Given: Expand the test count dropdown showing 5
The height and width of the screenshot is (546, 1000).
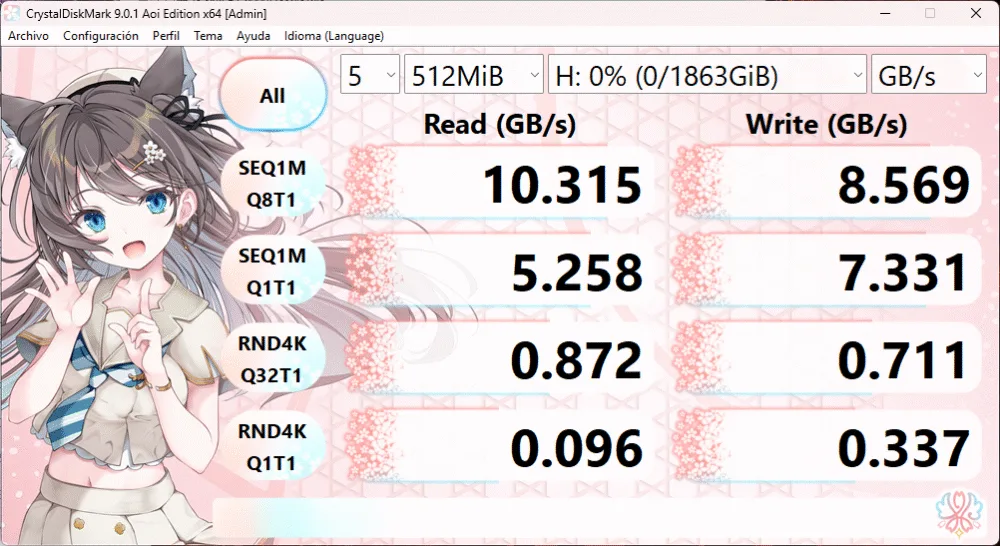Looking at the screenshot, I should click(x=370, y=76).
